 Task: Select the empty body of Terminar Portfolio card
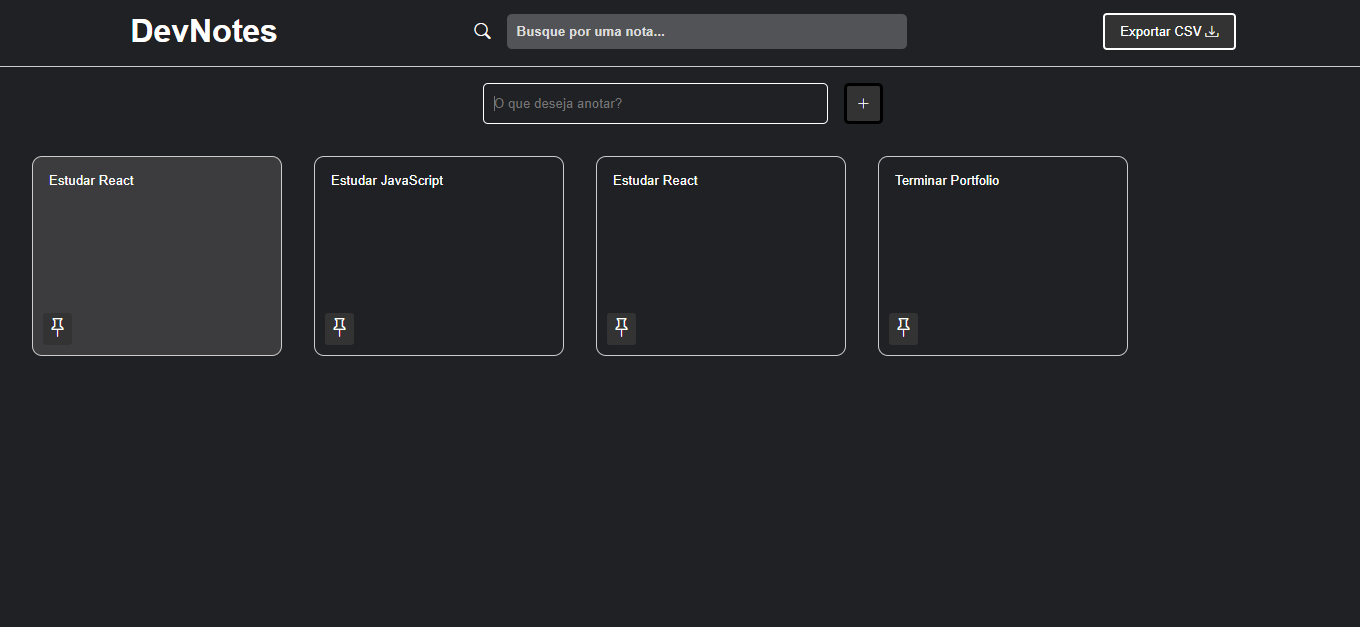(x=1003, y=250)
